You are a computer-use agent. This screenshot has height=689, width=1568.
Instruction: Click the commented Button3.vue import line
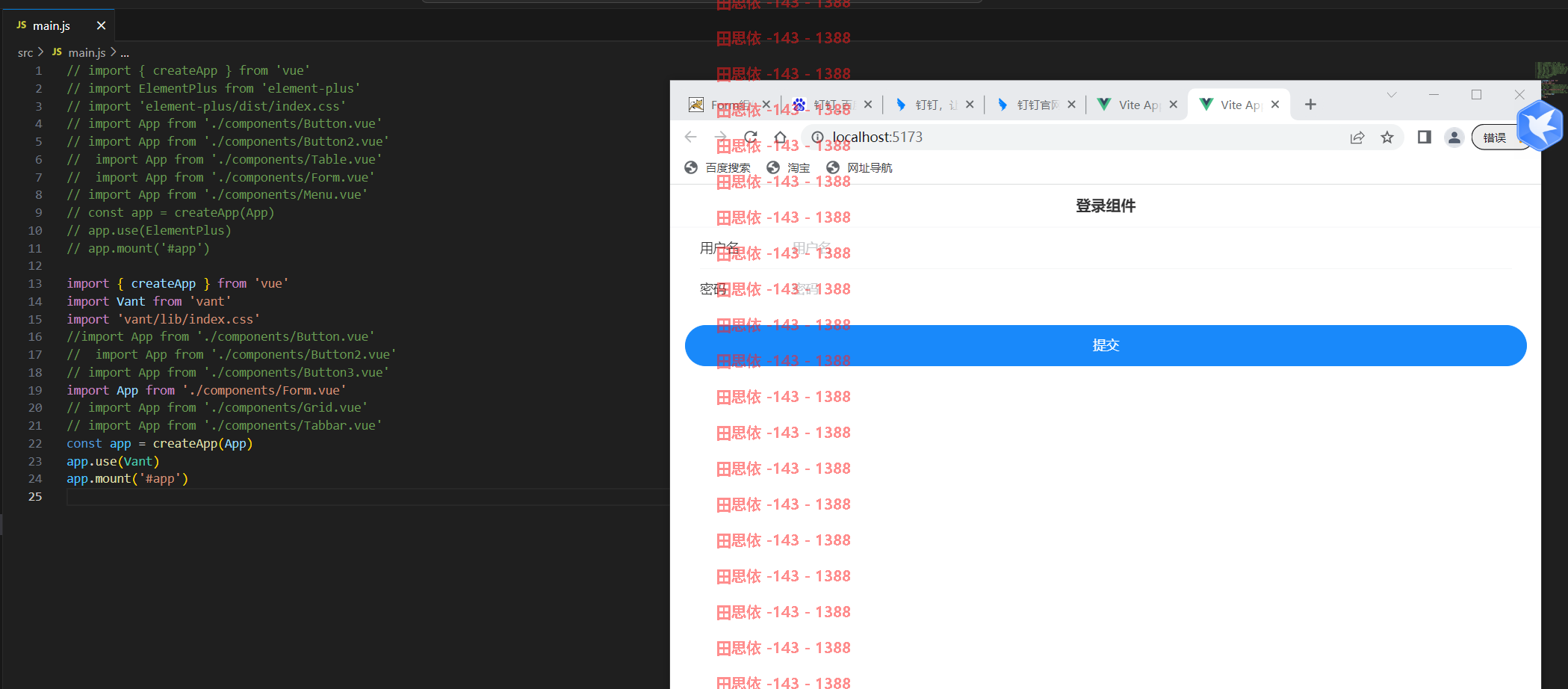pyautogui.click(x=228, y=372)
